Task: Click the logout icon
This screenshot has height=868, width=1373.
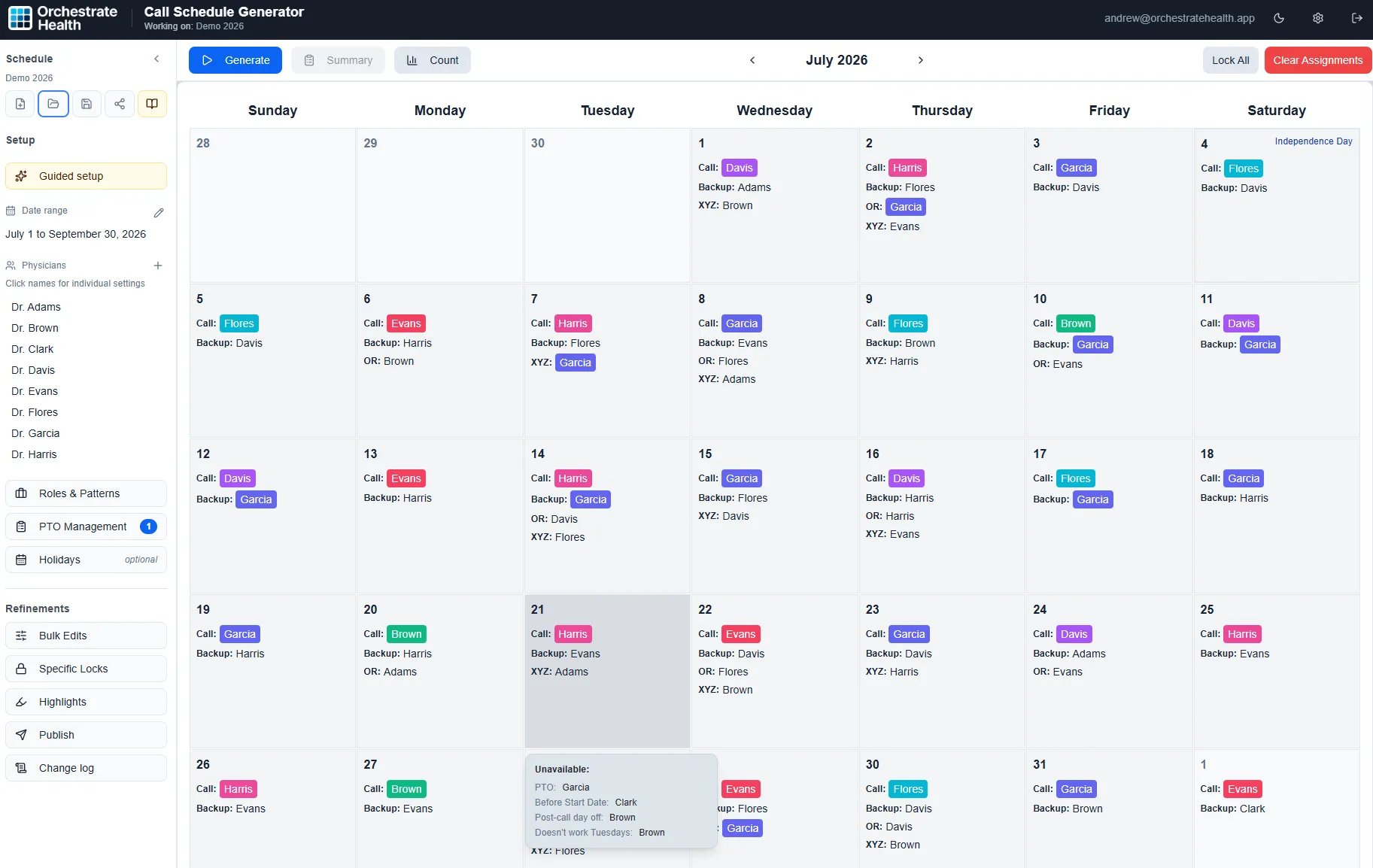Action: [x=1357, y=18]
